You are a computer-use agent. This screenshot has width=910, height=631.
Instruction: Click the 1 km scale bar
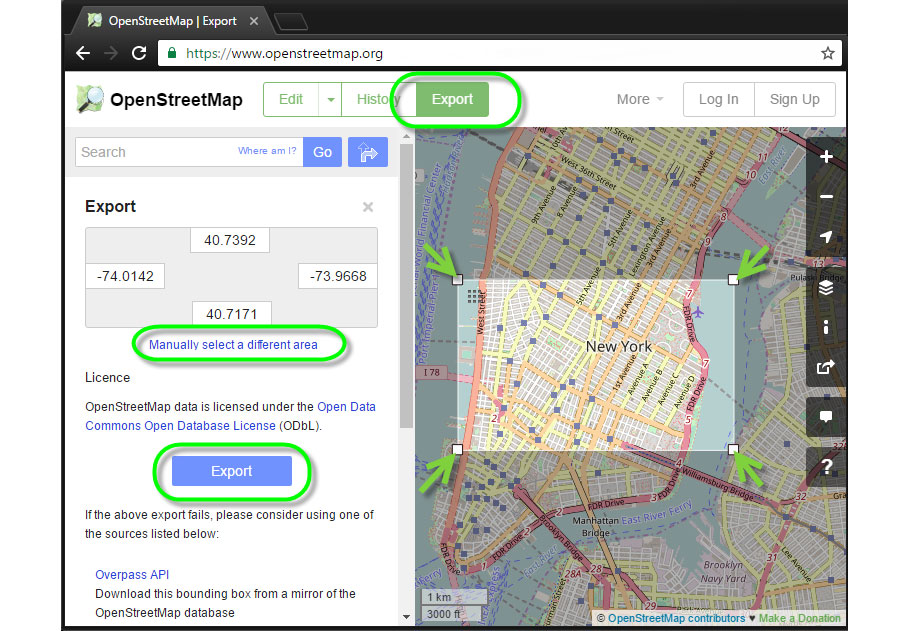[x=453, y=597]
